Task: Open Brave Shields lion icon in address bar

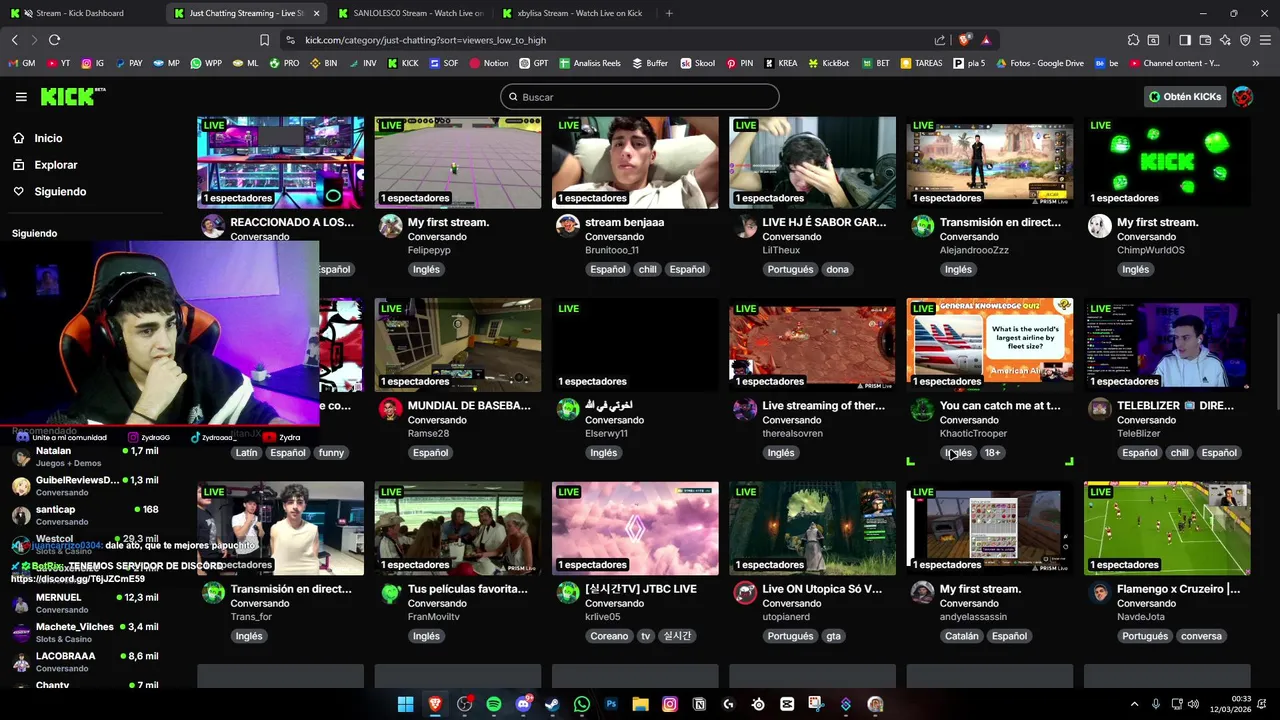Action: click(964, 40)
